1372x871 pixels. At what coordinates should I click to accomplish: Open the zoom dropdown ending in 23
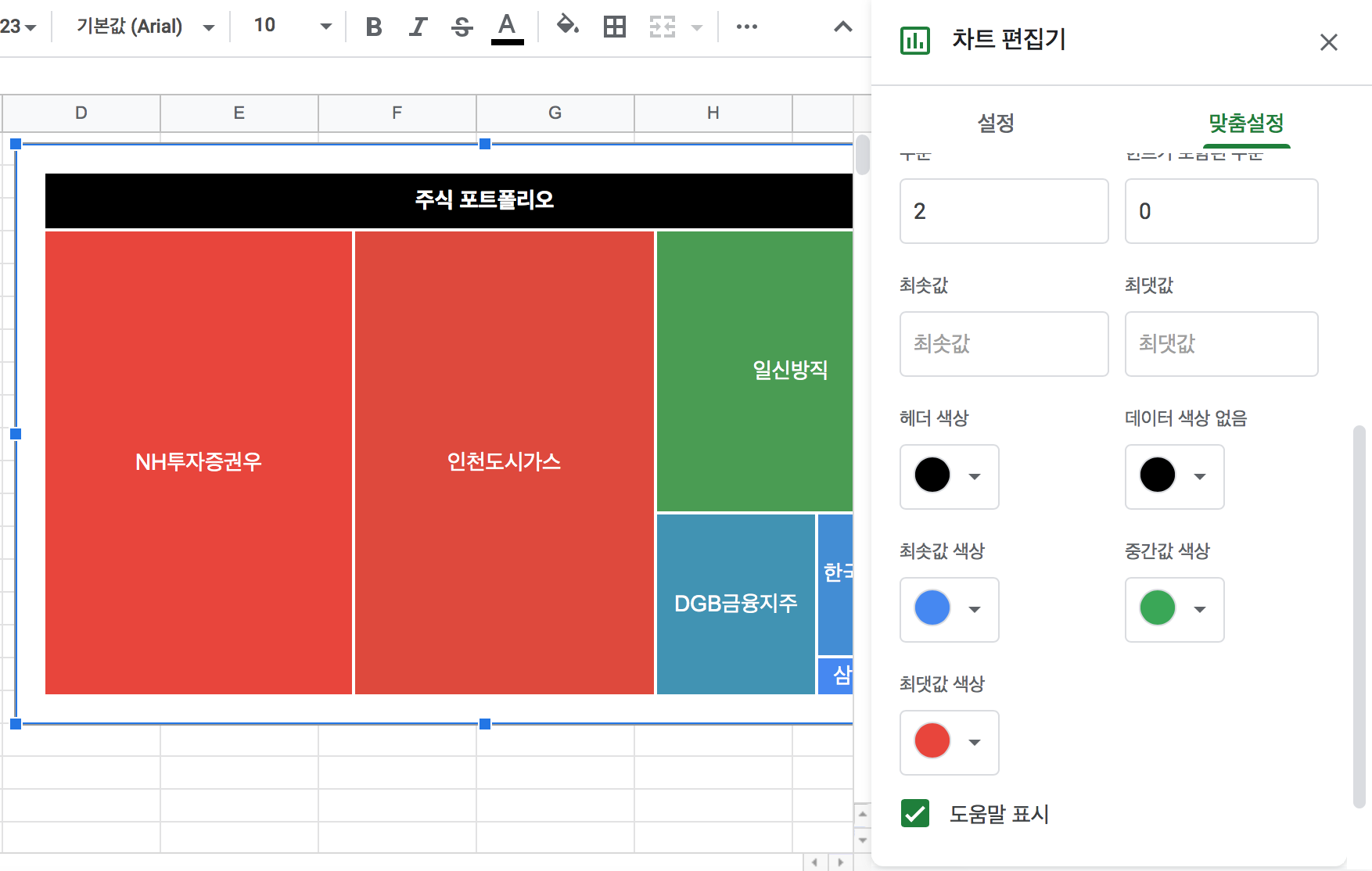19,27
